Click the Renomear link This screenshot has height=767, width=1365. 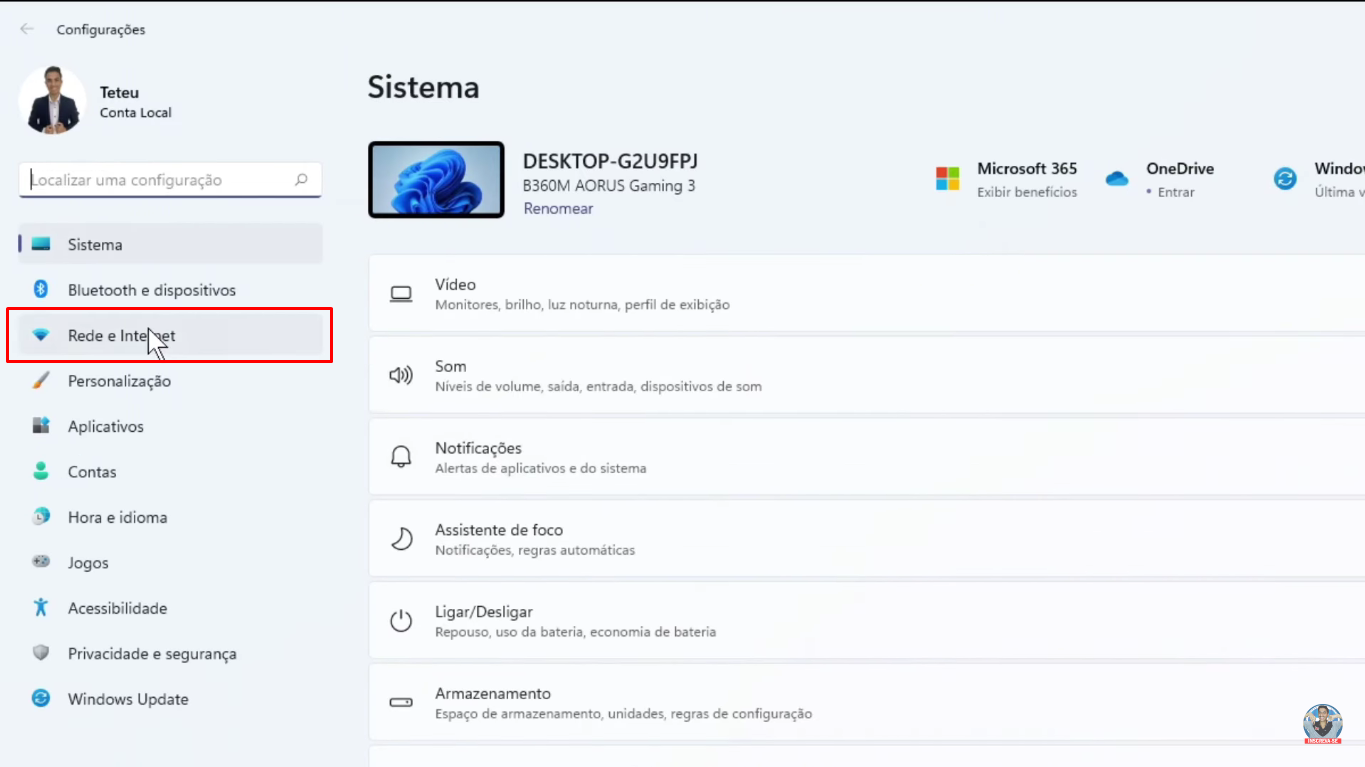pyautogui.click(x=558, y=209)
